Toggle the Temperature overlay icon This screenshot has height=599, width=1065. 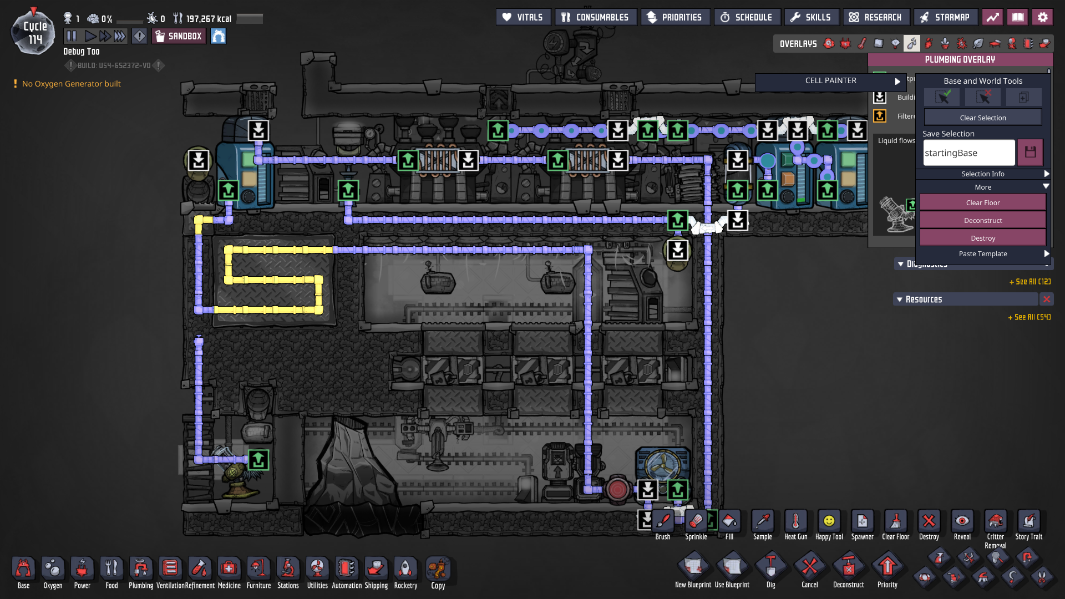862,43
